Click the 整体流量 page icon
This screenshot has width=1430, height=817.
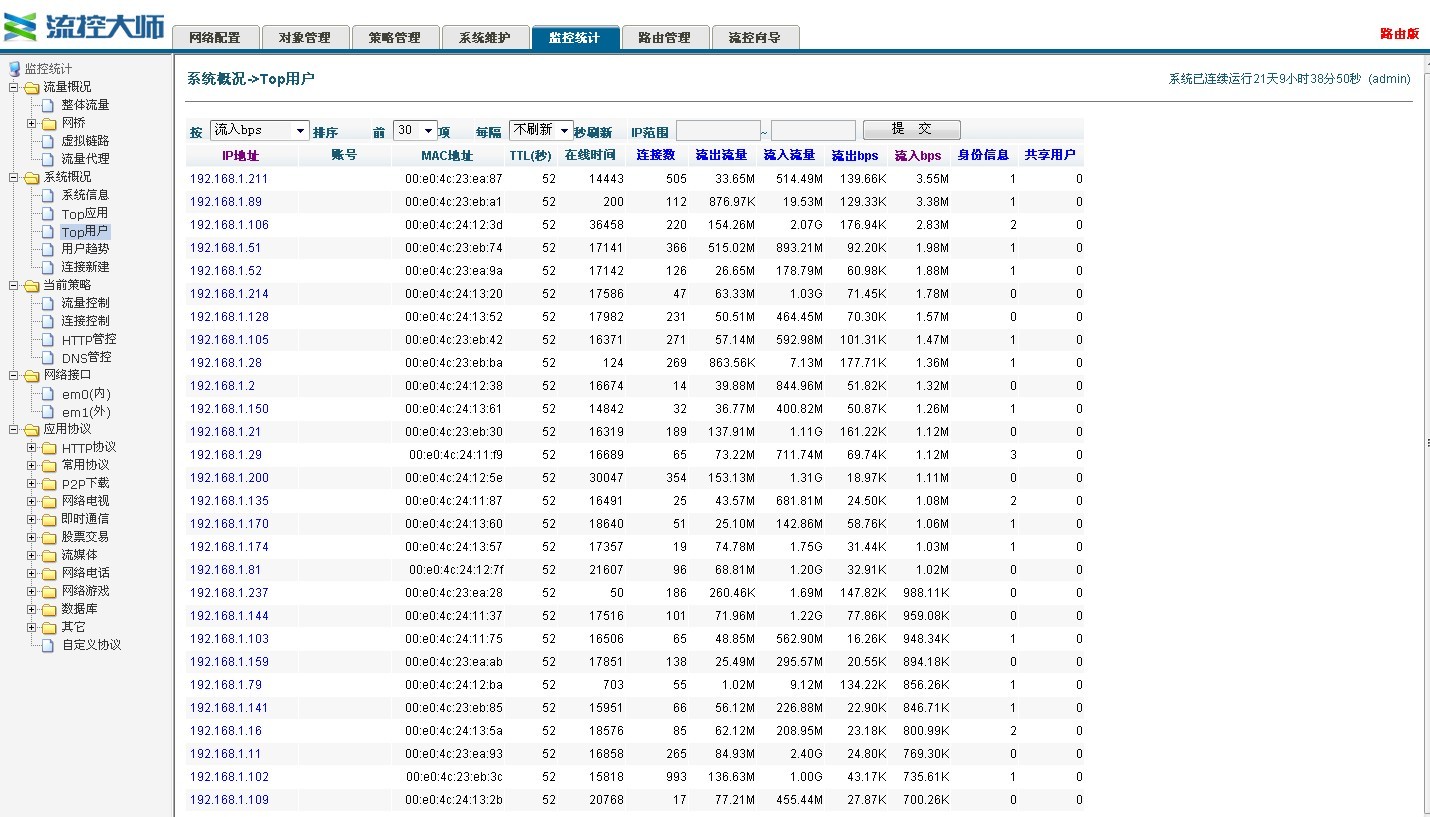[48, 105]
